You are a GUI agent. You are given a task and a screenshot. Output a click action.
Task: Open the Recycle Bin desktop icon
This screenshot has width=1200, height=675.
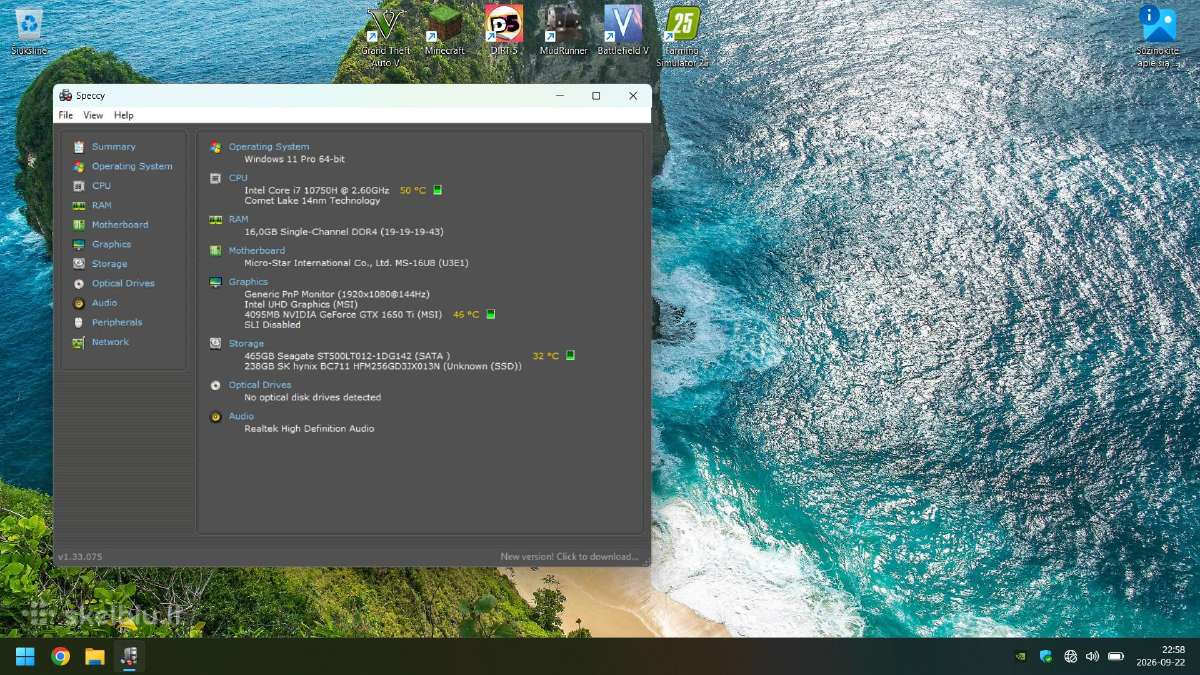(29, 31)
